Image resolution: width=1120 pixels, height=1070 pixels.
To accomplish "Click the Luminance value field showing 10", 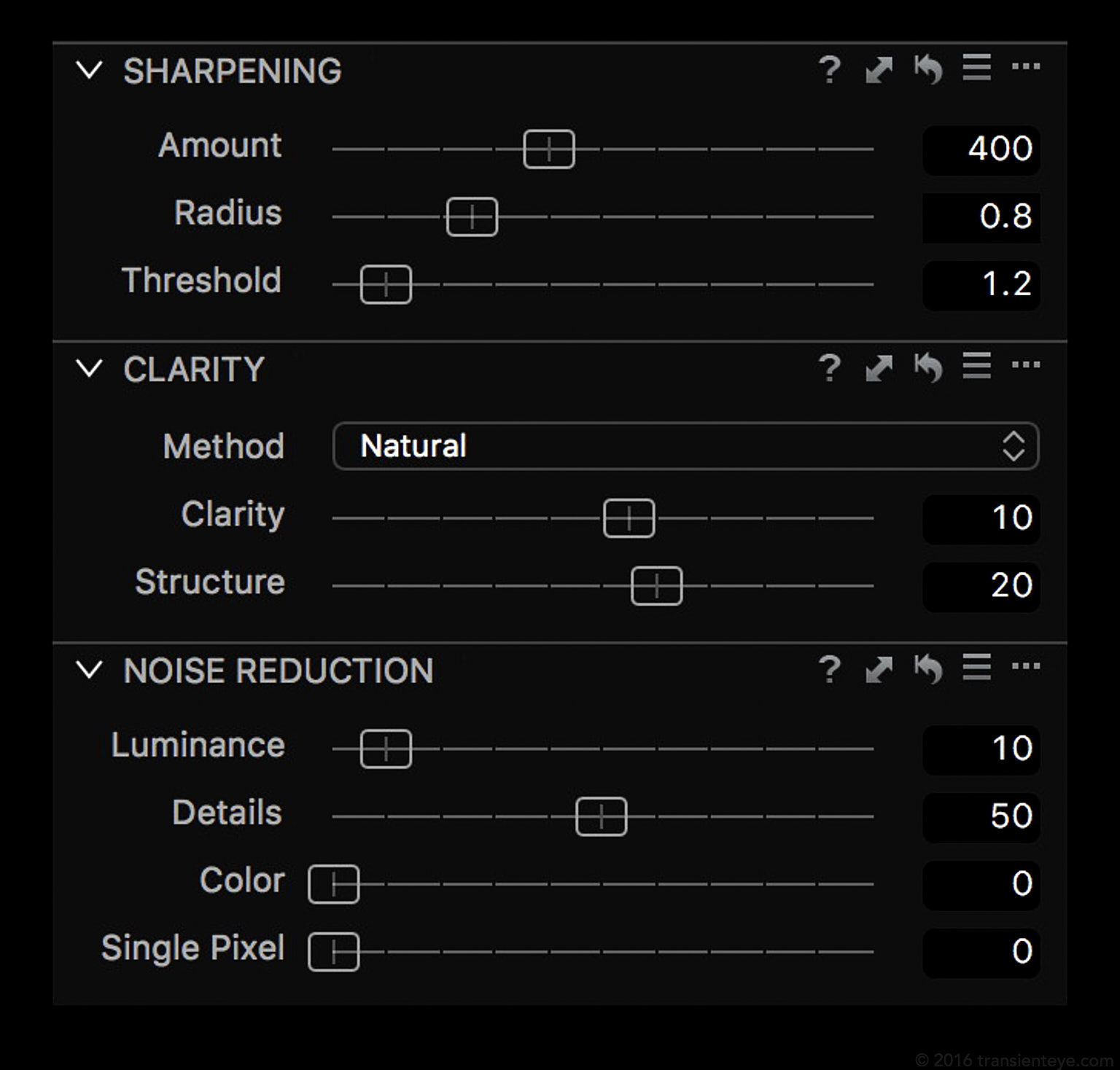I will [981, 749].
